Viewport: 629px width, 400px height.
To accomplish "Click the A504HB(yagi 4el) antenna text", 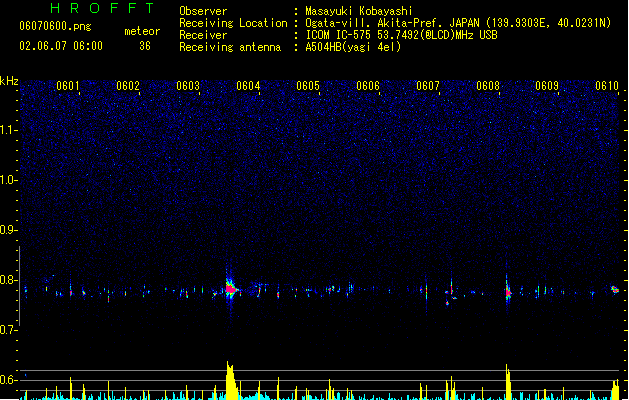I will [353, 47].
